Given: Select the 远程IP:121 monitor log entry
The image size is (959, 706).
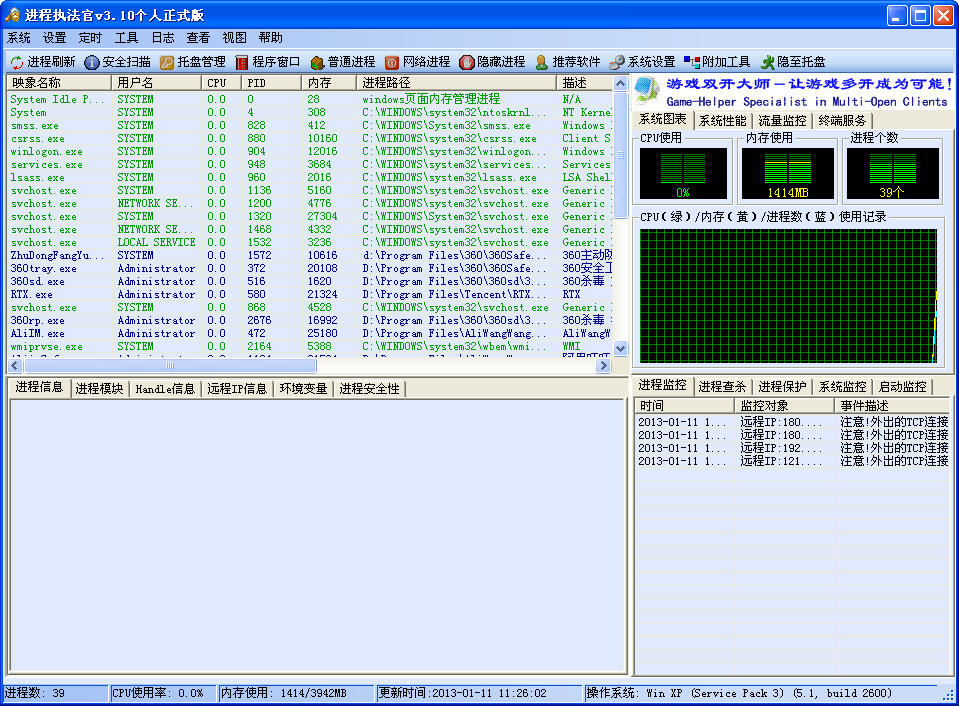Looking at the screenshot, I should 793,461.
